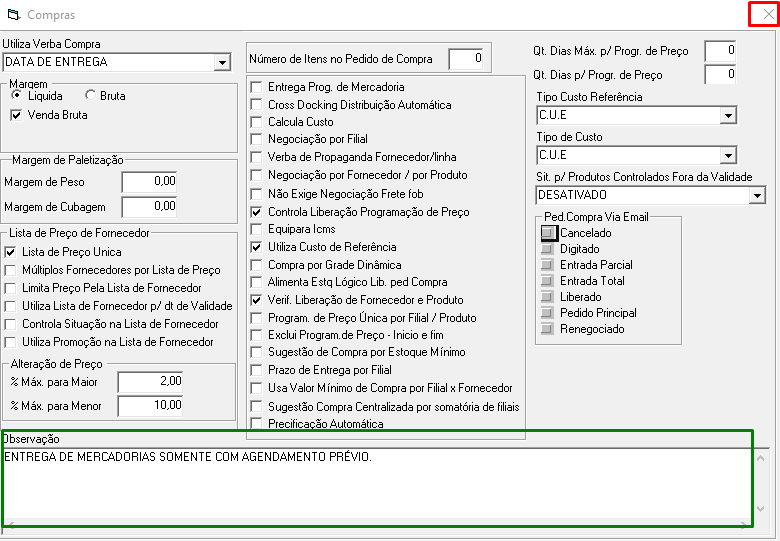
Task: Enable Usa Valor Mínimo de Compra por Filial
Action: click(257, 388)
